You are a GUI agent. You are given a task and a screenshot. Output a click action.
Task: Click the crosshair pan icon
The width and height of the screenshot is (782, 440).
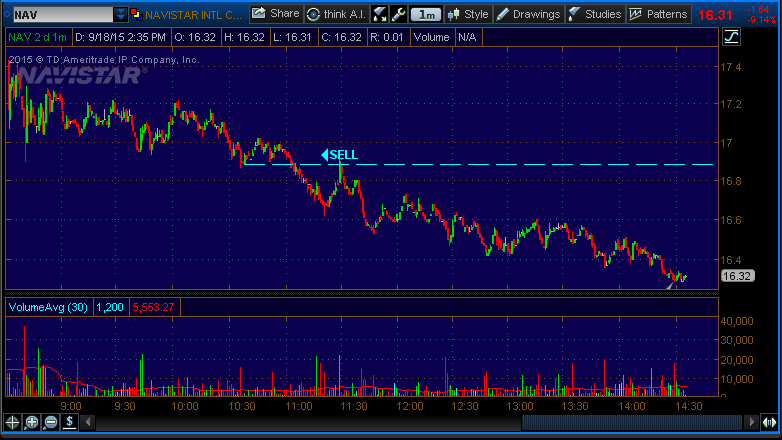tap(13, 422)
